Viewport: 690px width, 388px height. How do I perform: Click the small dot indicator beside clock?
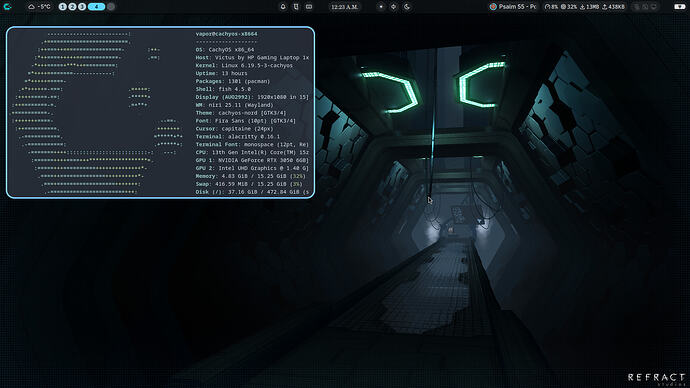[381, 7]
